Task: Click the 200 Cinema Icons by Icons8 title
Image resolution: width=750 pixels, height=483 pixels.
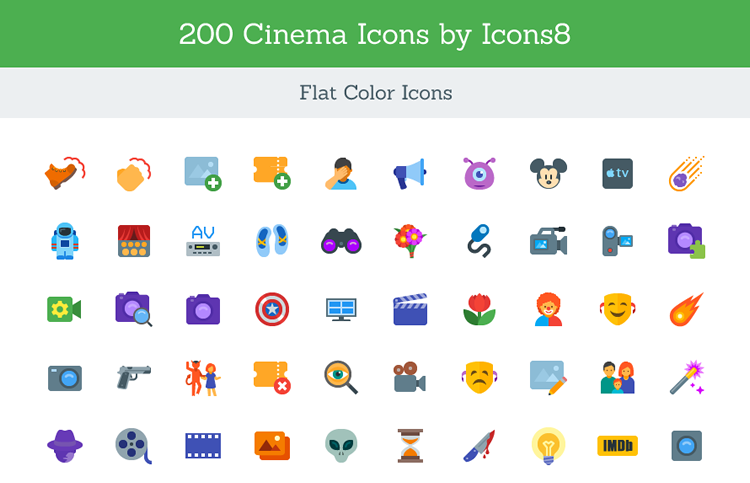Action: 375,34
